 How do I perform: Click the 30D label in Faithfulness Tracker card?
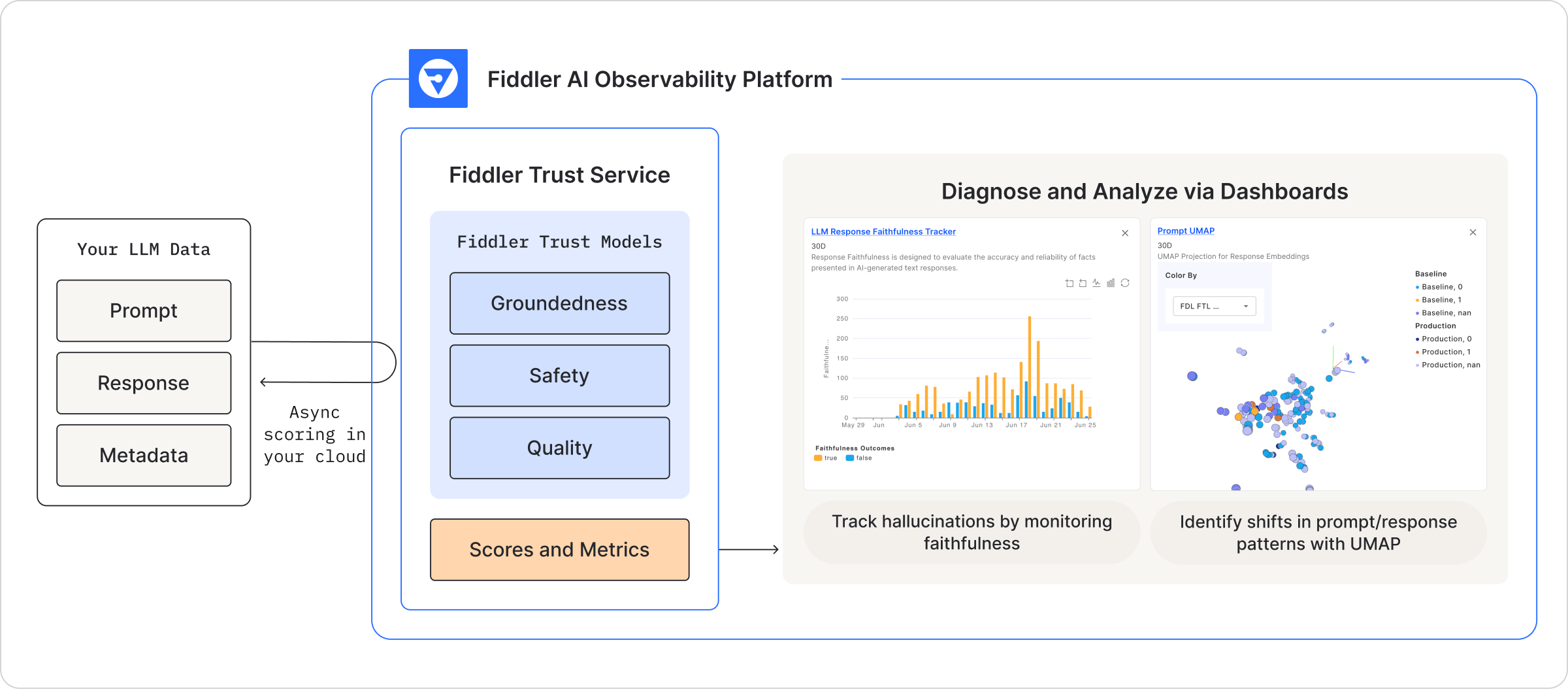819,246
